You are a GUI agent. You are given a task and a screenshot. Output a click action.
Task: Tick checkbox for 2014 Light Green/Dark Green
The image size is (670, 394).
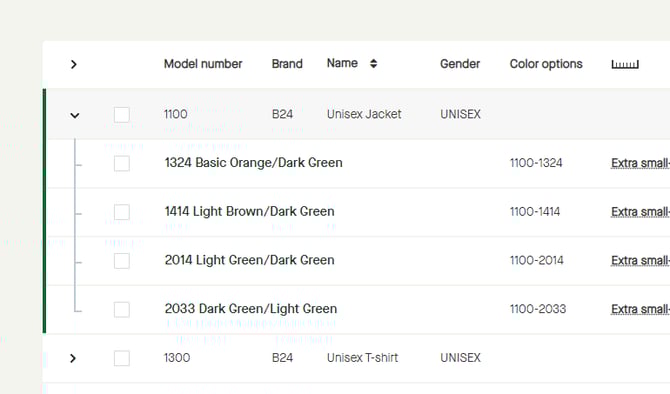pyautogui.click(x=122, y=261)
